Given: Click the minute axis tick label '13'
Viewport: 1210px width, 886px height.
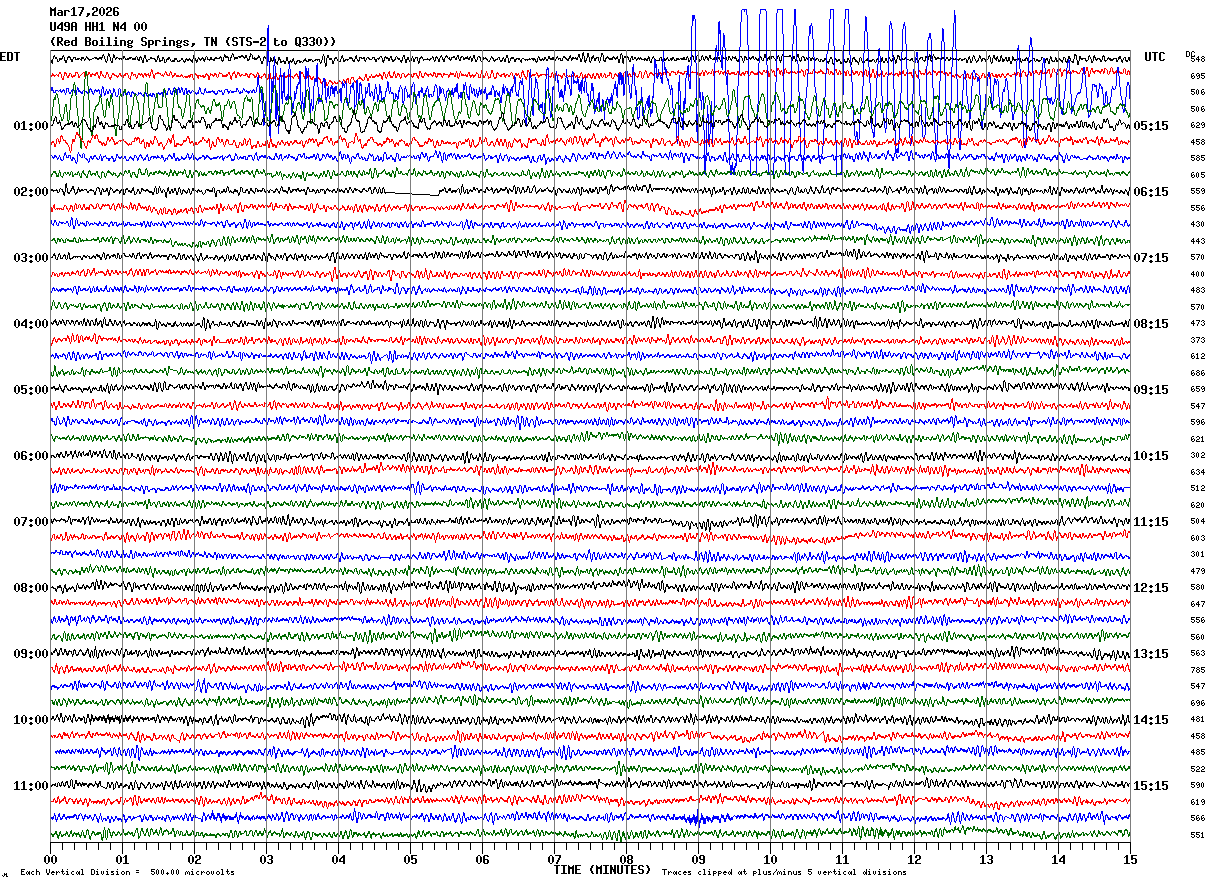Looking at the screenshot, I should point(986,859).
